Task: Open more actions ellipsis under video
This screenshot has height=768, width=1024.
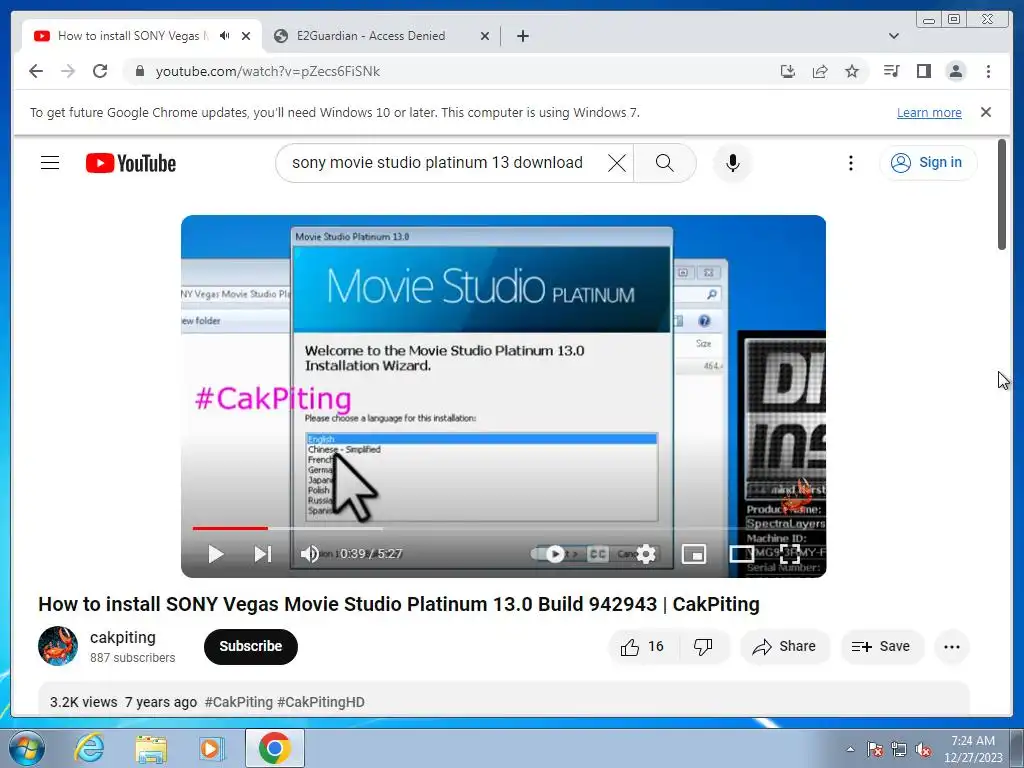Action: click(x=952, y=647)
